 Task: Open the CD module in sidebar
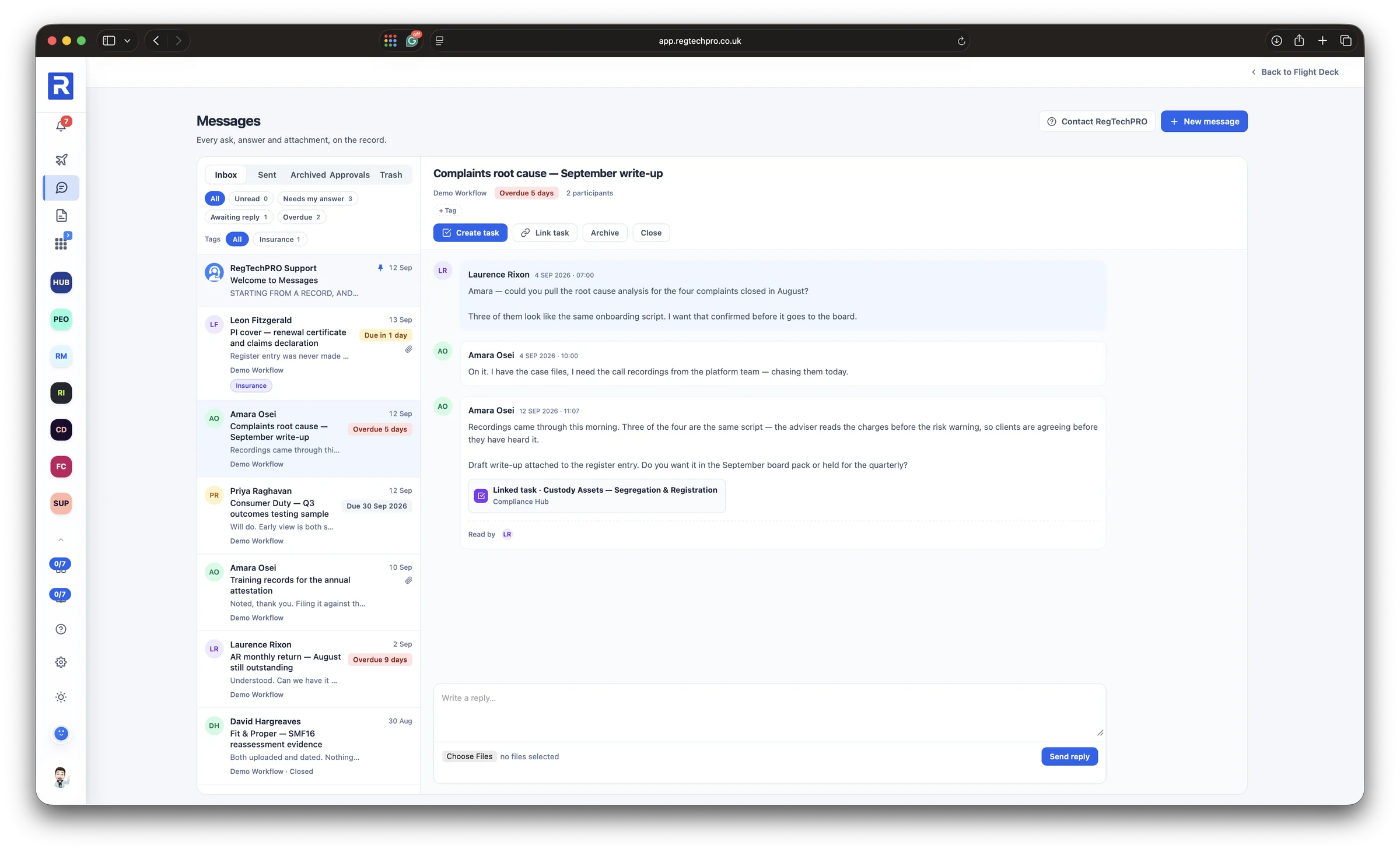pyautogui.click(x=61, y=430)
